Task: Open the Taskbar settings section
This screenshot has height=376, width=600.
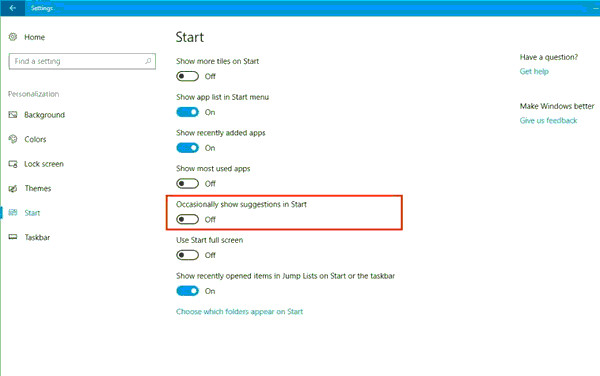Action: [x=37, y=237]
